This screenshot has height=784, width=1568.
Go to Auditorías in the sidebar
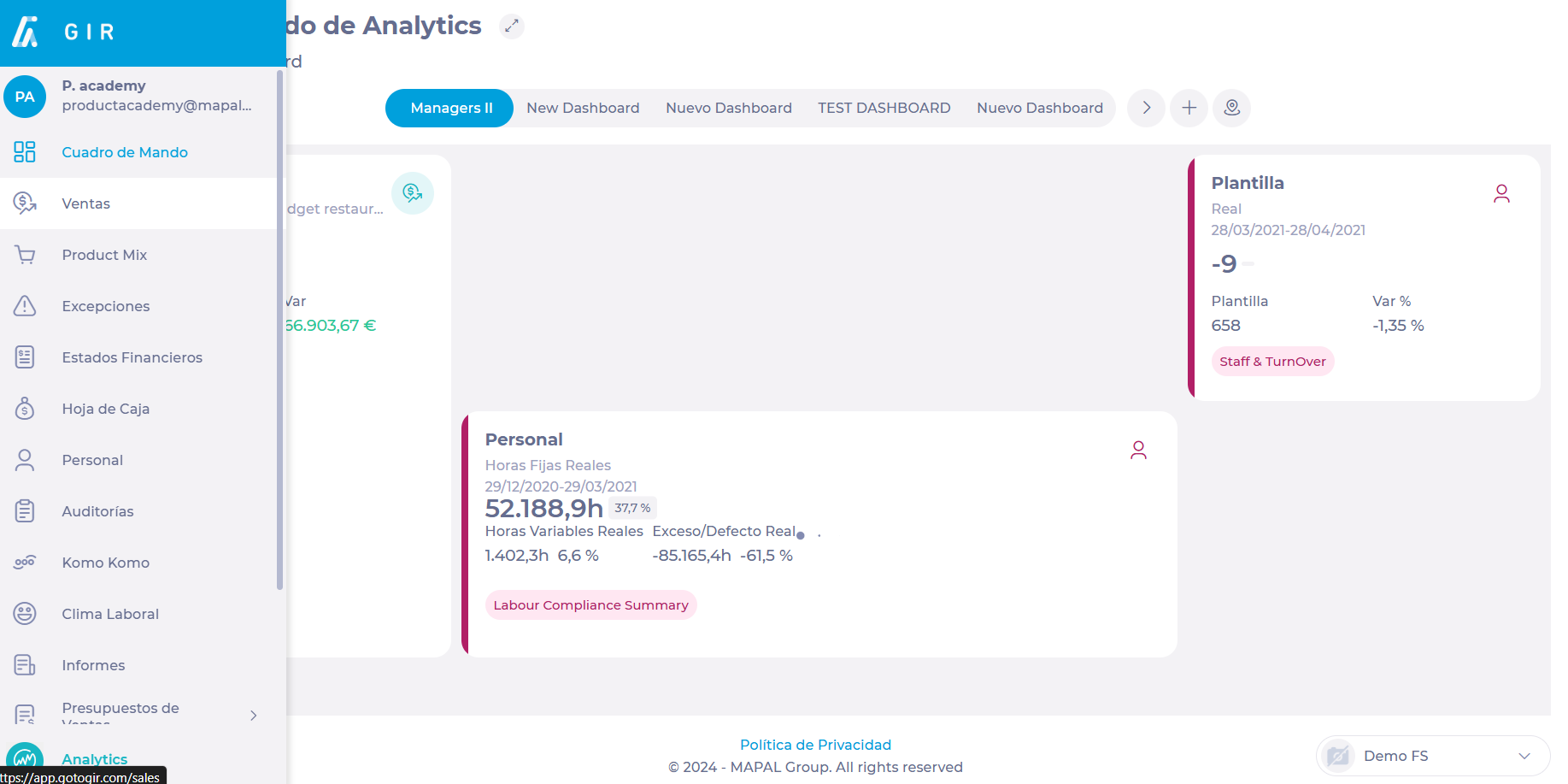tap(138, 511)
